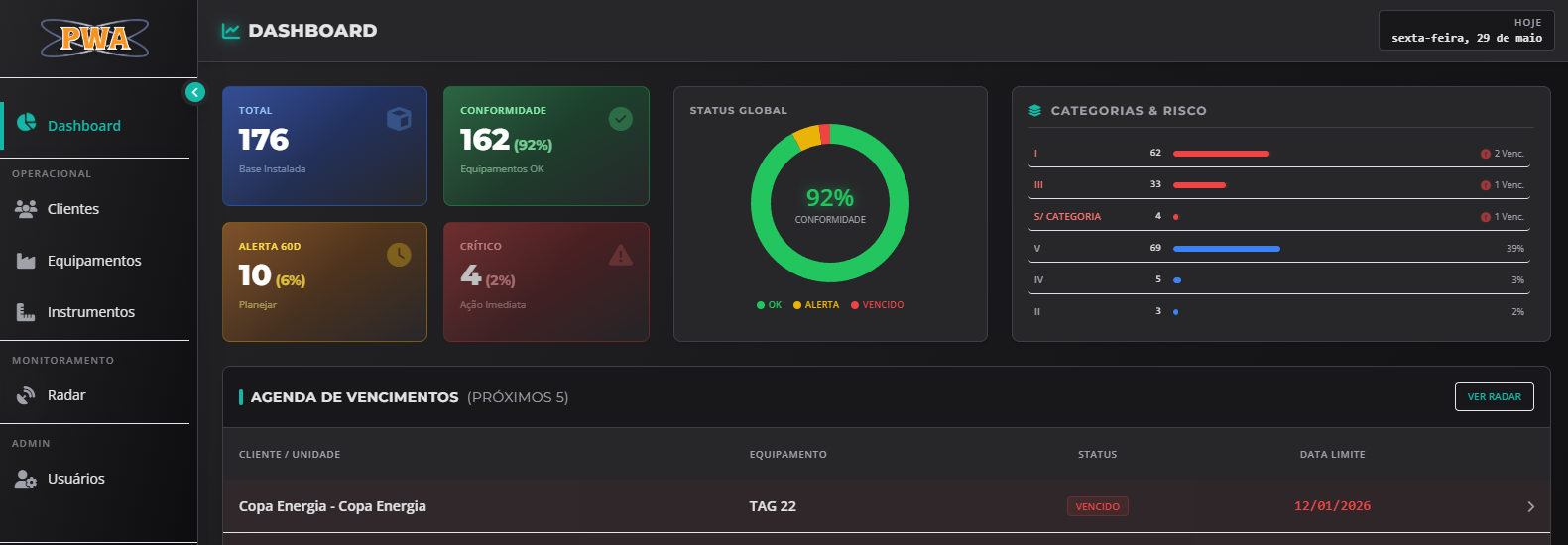Click the Clientes people icon

click(26, 209)
